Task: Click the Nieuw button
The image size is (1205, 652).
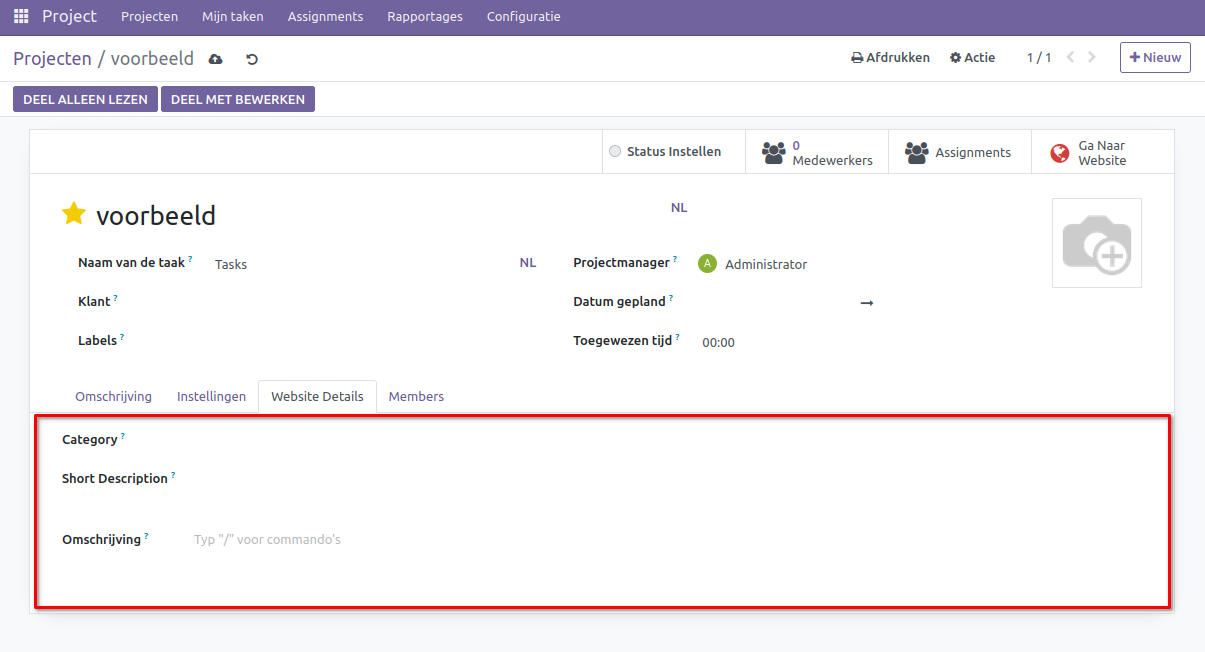Action: (1155, 58)
